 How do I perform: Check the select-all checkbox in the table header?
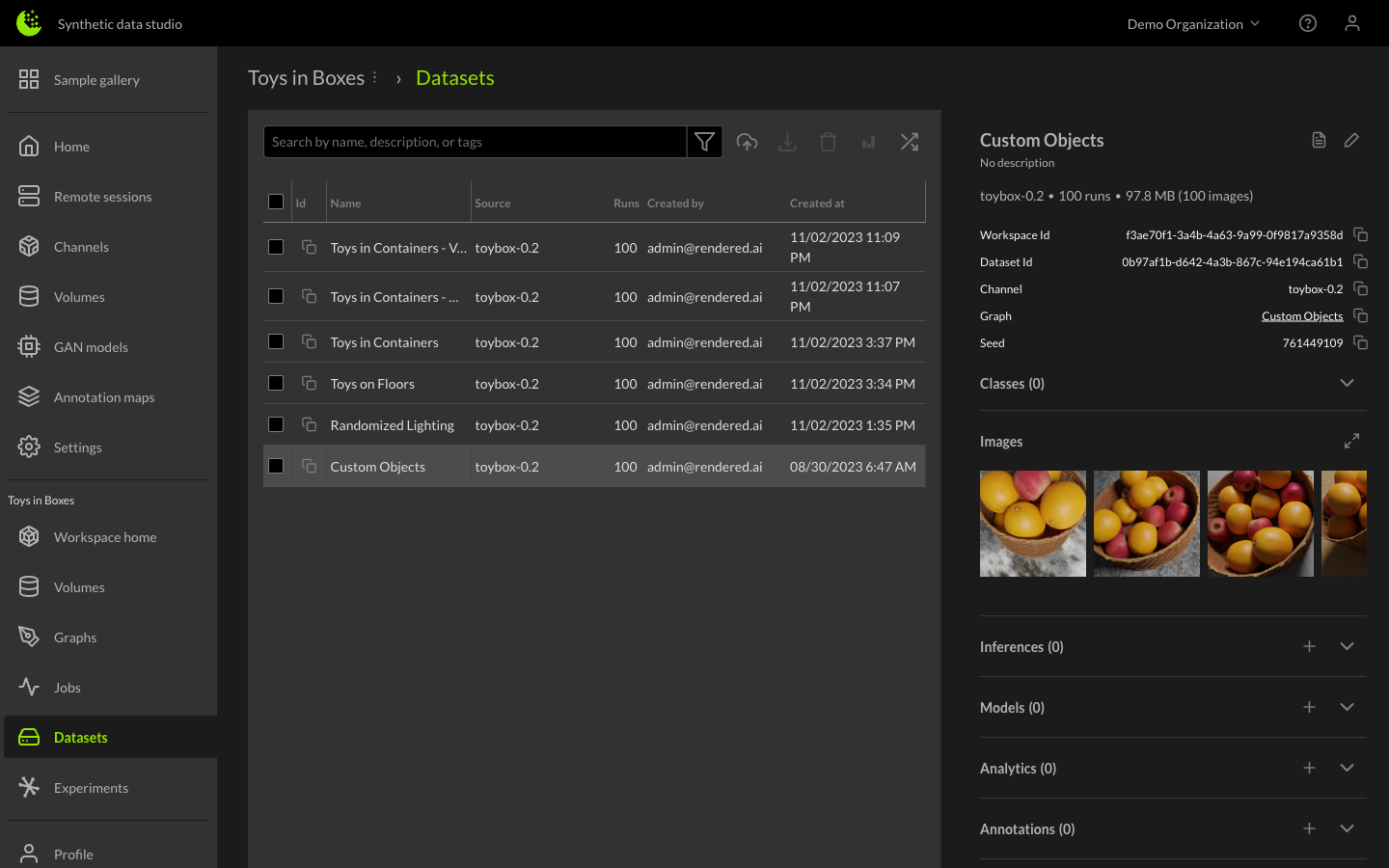pos(276,202)
